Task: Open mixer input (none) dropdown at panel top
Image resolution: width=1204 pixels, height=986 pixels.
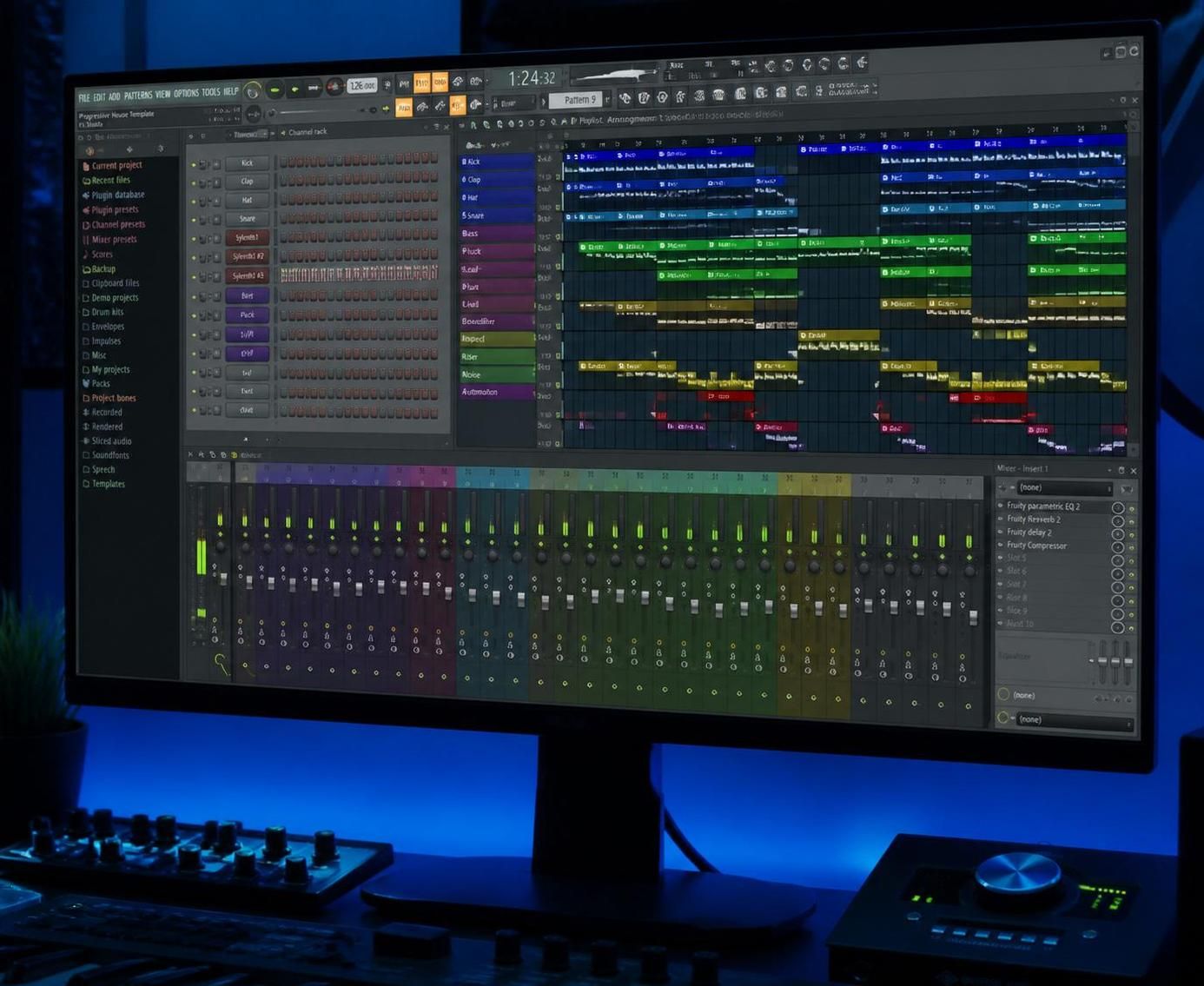Action: point(1064,487)
